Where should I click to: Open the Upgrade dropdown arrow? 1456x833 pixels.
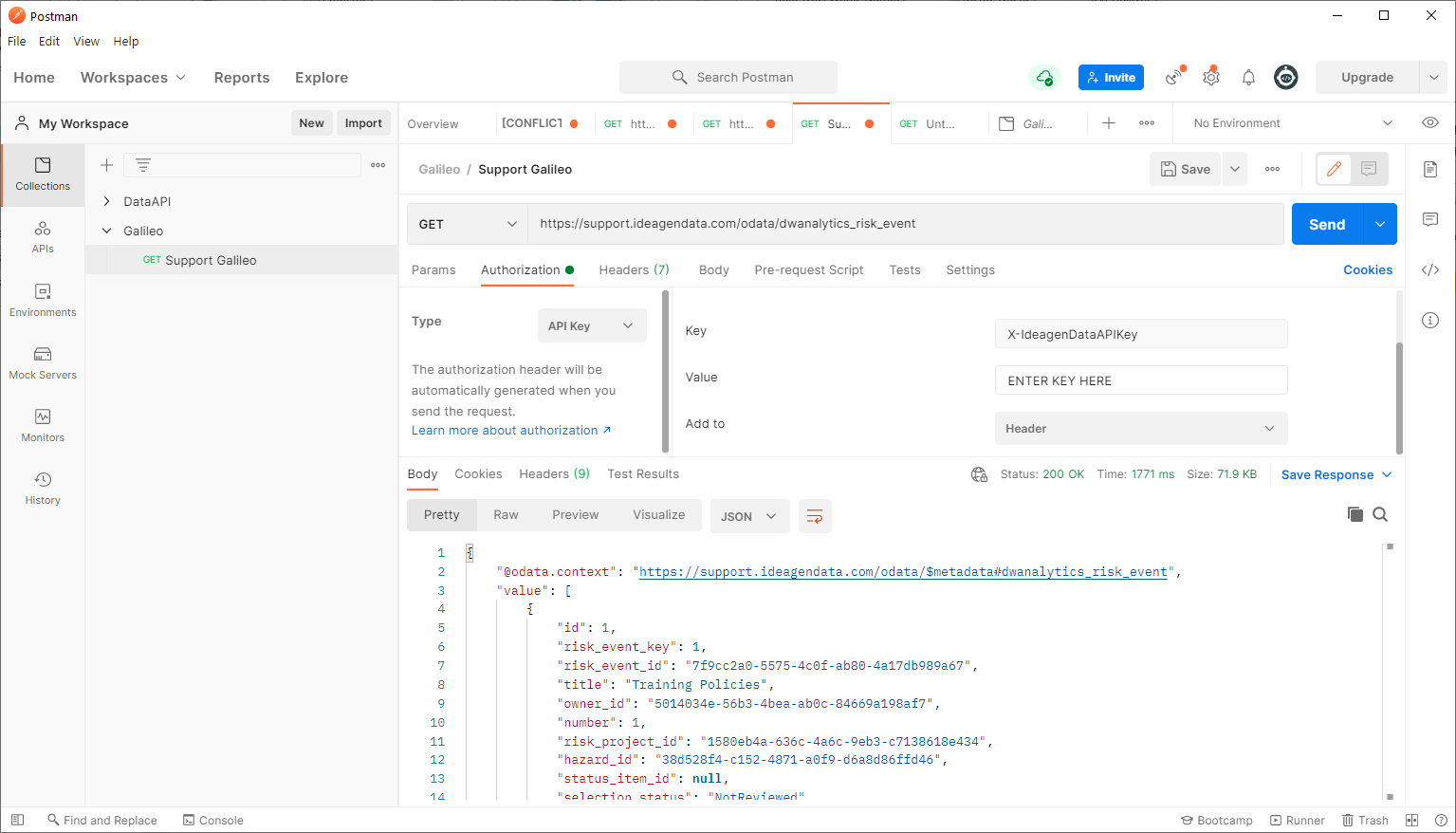pos(1433,78)
